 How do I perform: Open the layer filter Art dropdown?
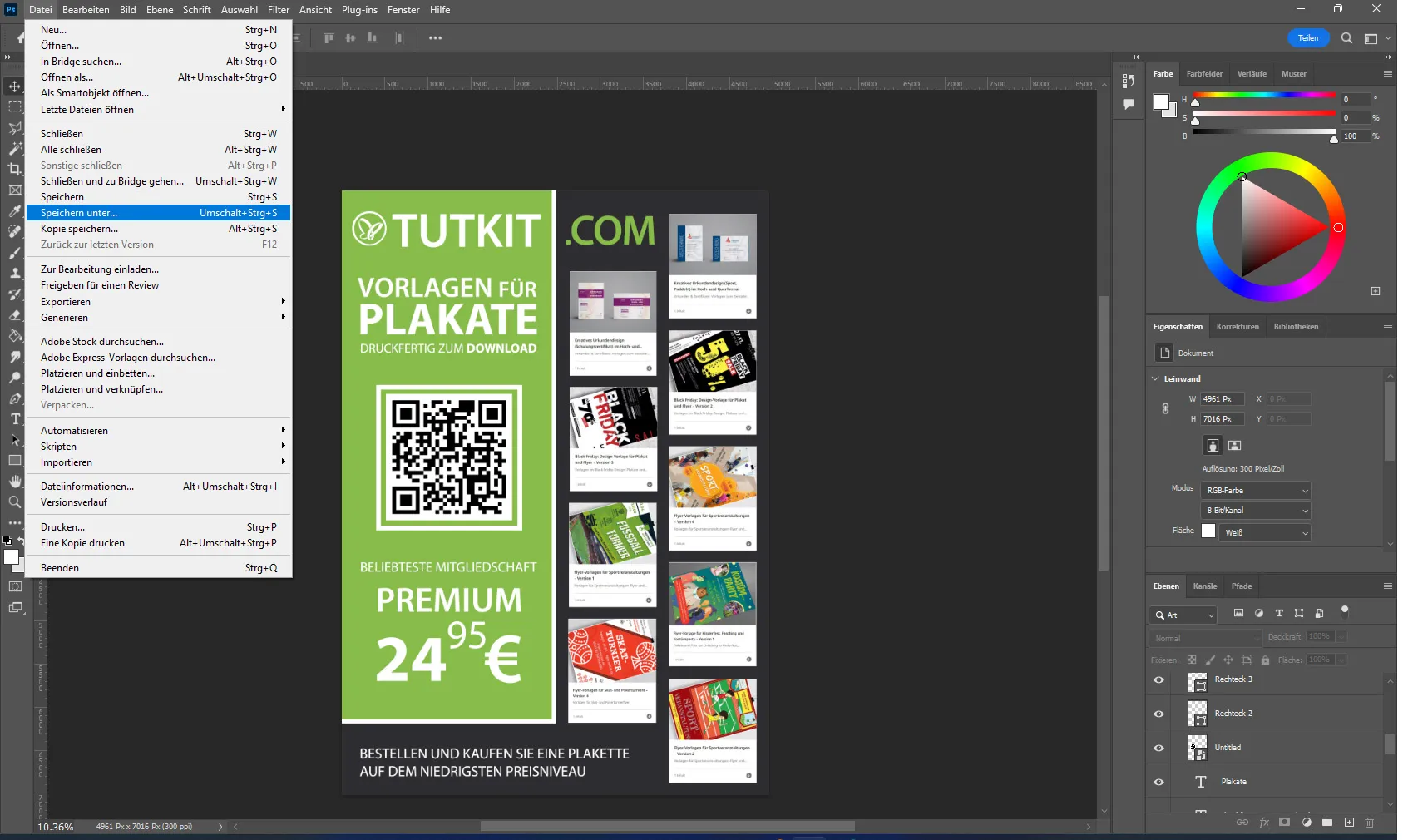click(x=1184, y=615)
